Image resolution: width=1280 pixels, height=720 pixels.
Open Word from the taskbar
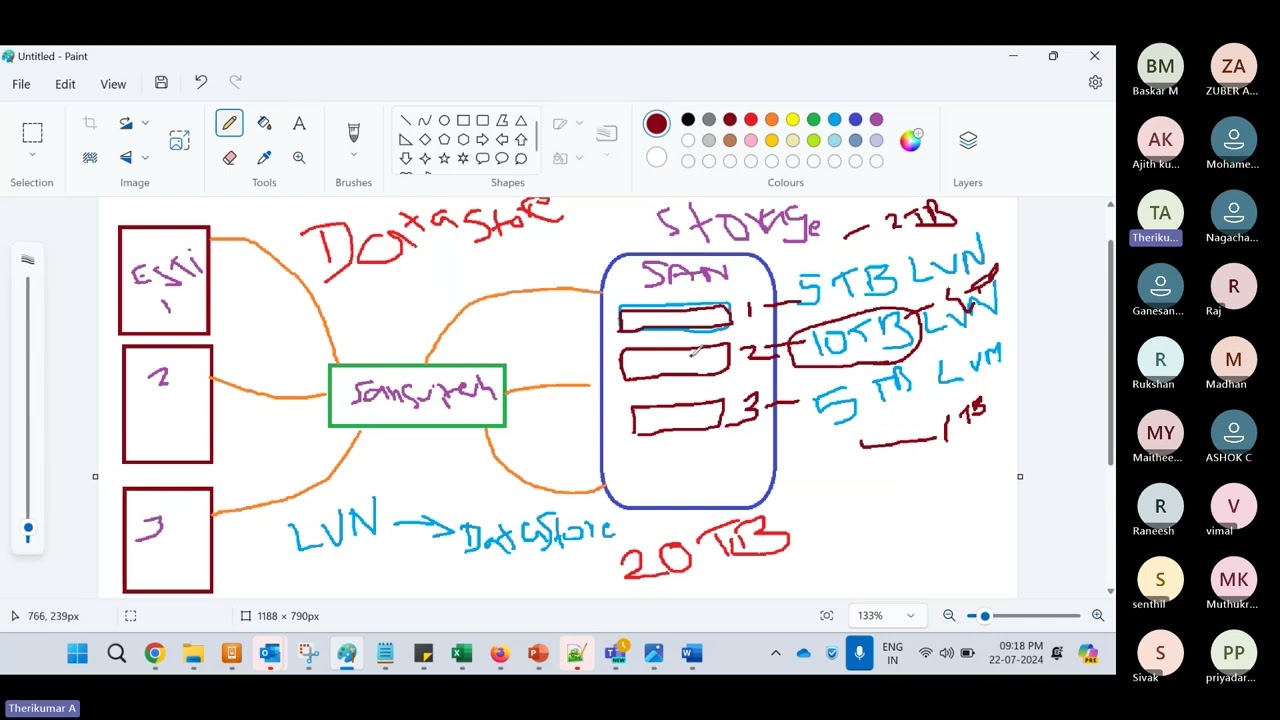click(691, 654)
